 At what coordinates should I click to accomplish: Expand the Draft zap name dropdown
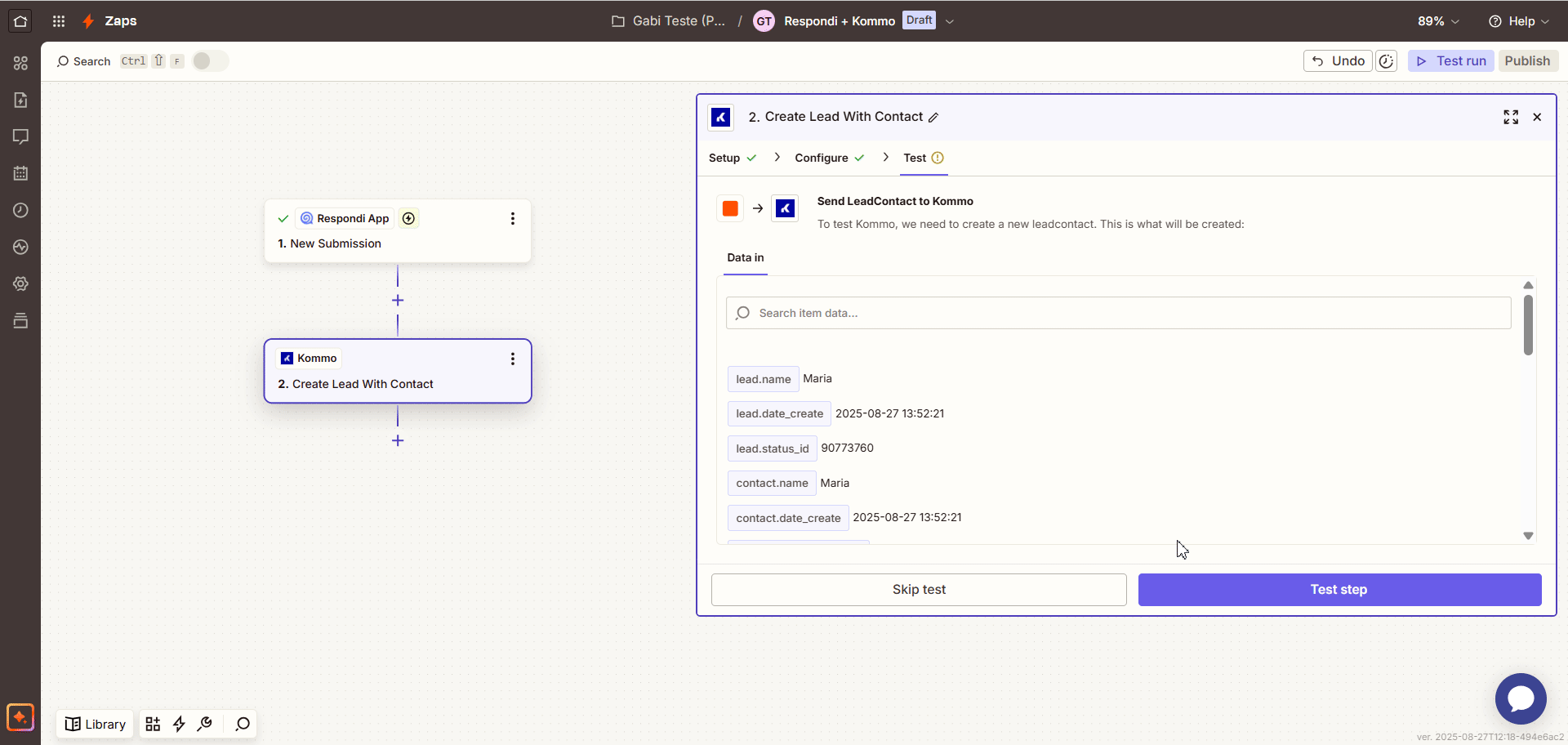tap(950, 22)
